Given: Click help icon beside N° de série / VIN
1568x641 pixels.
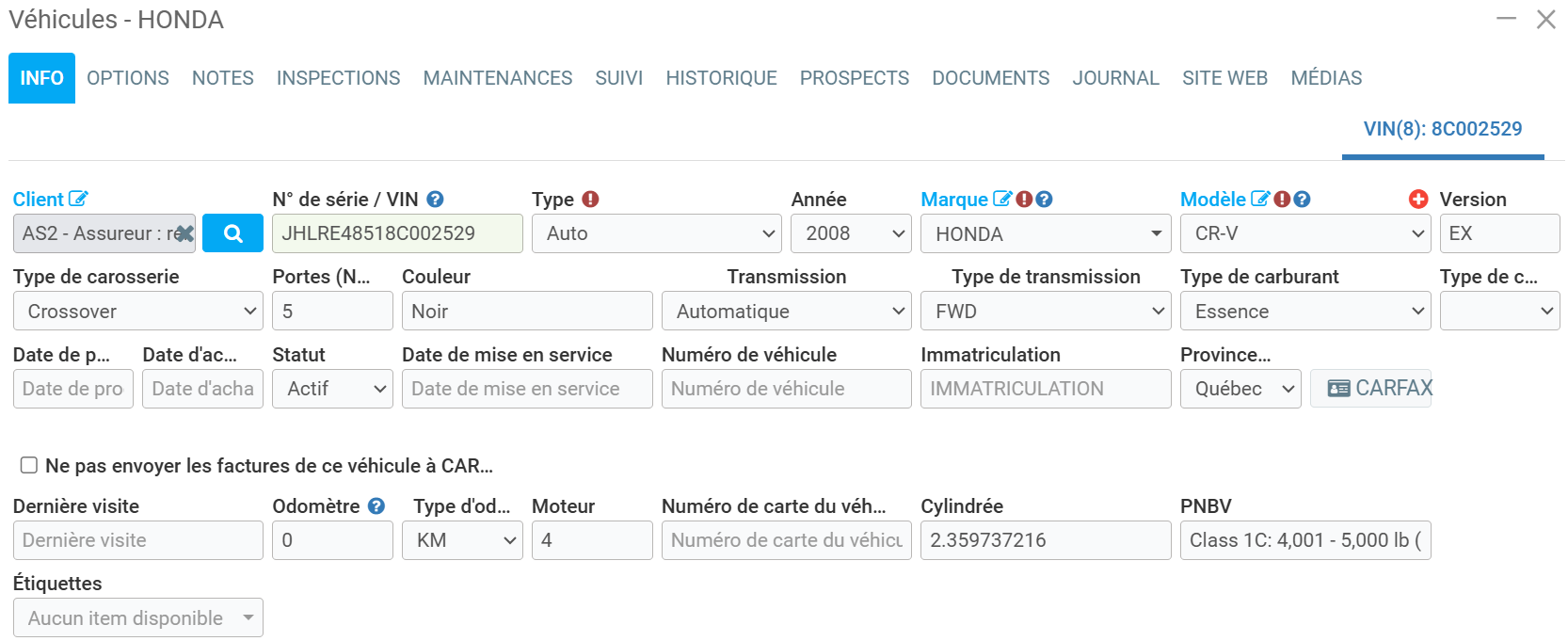Looking at the screenshot, I should [x=435, y=199].
